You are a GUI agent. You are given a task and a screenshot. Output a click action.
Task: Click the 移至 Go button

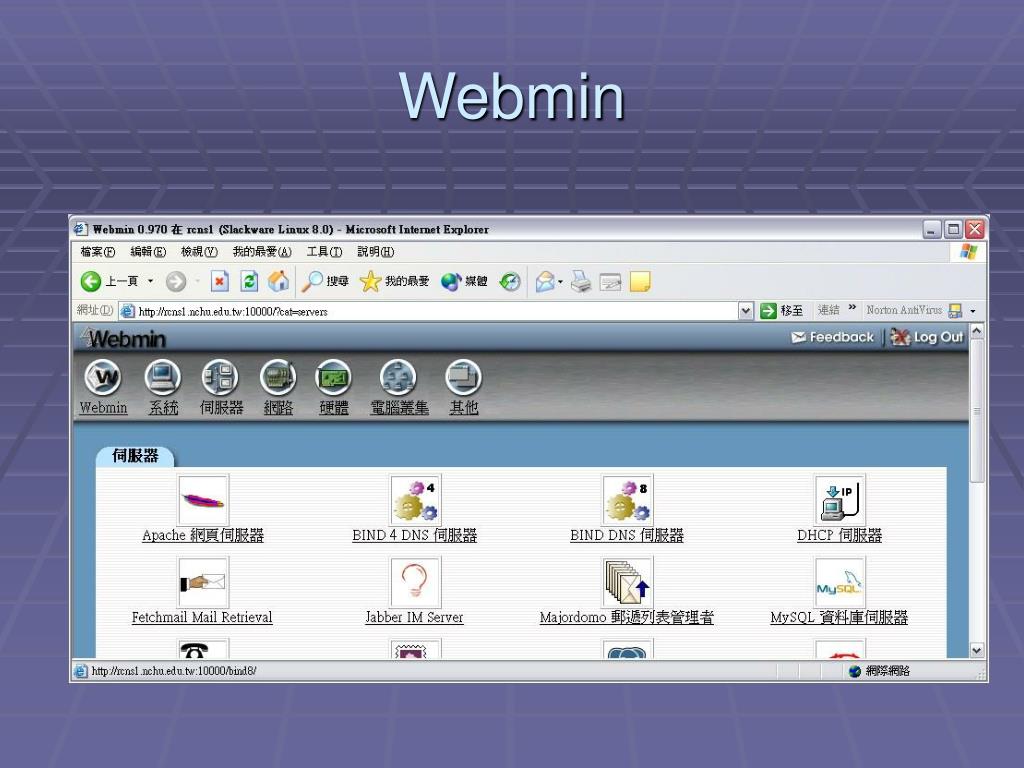(x=782, y=311)
